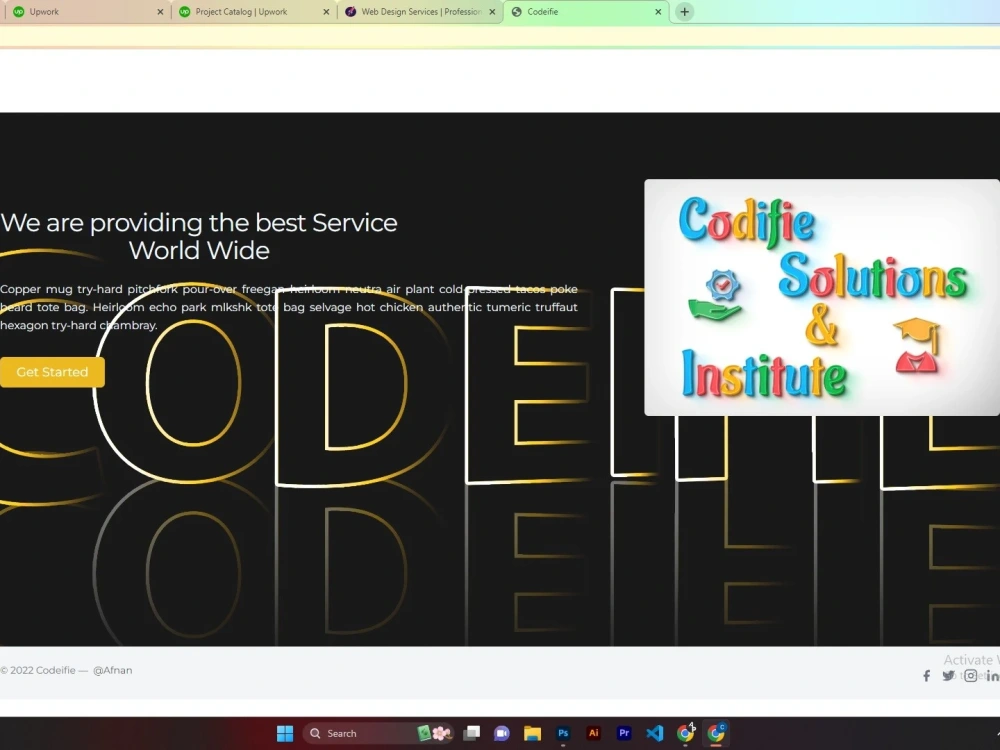Viewport: 1000px width, 750px height.
Task: Click the Project Catalog tab favicon
Action: pyautogui.click(x=184, y=11)
